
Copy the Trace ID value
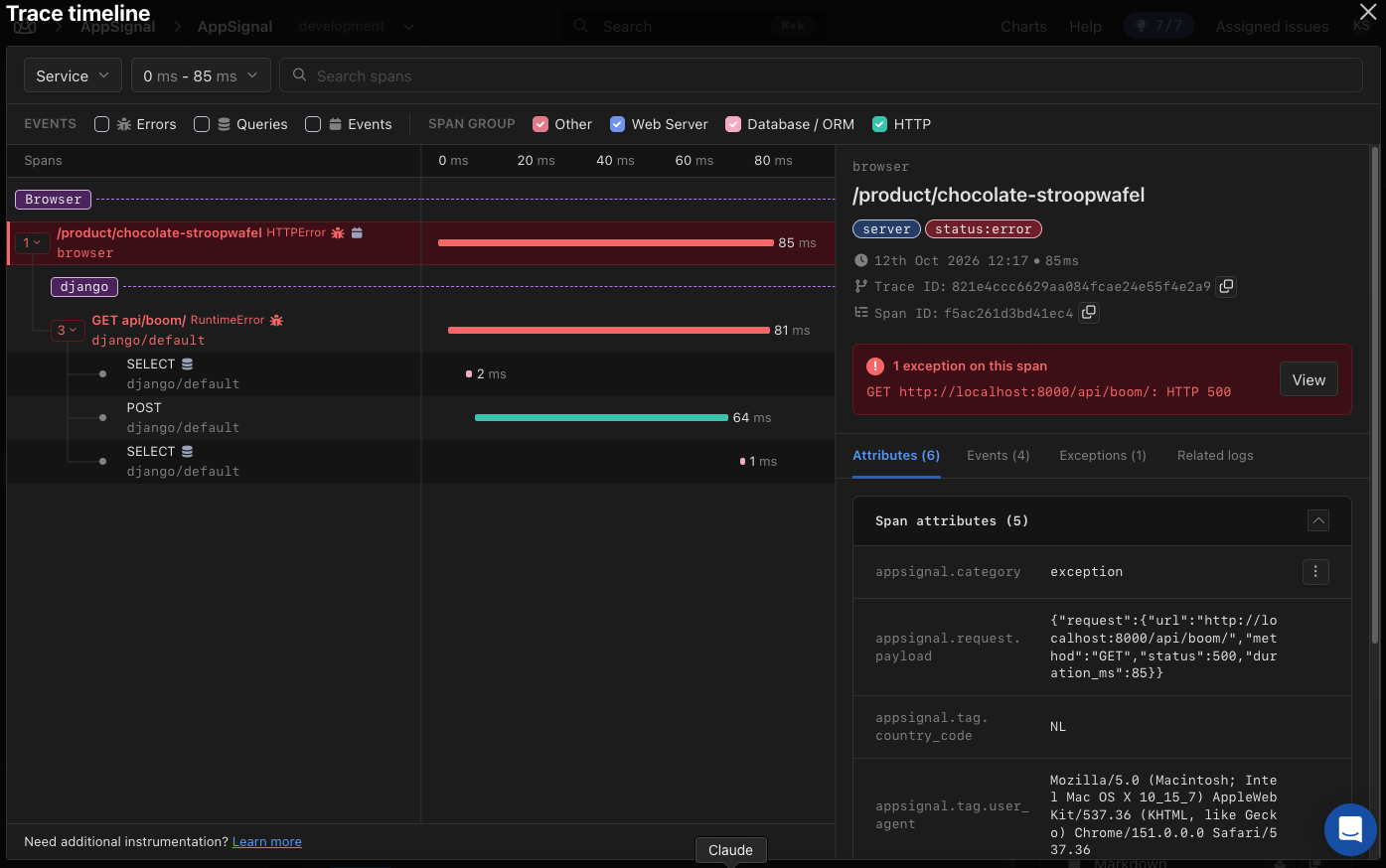(x=1227, y=286)
